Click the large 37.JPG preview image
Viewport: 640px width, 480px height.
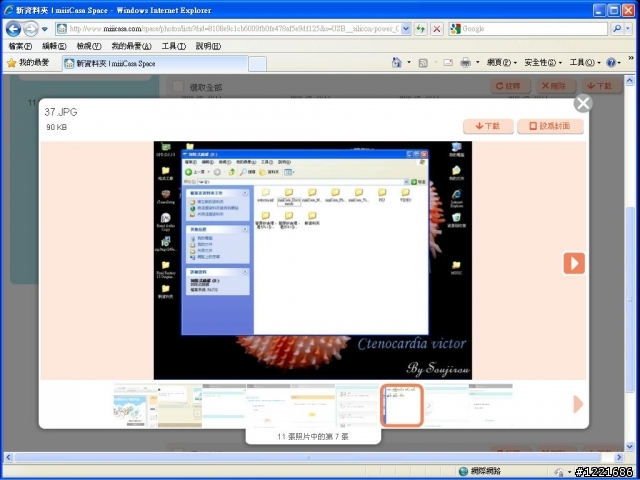point(313,260)
